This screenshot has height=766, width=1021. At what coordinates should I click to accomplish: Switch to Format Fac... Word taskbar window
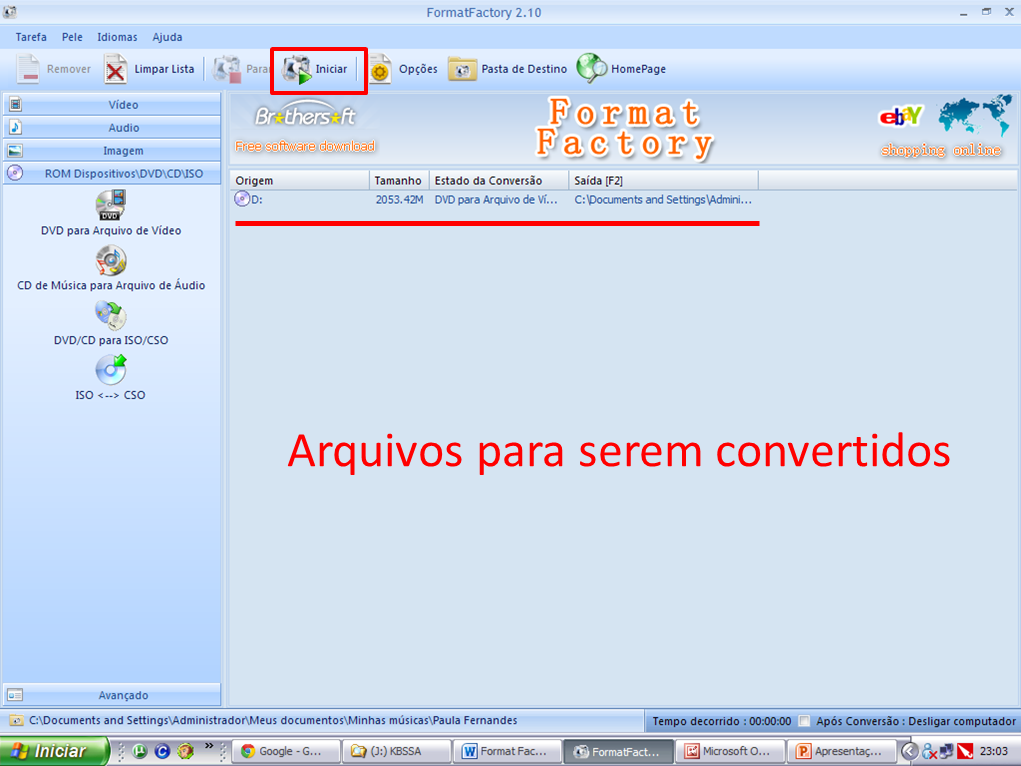coord(508,751)
